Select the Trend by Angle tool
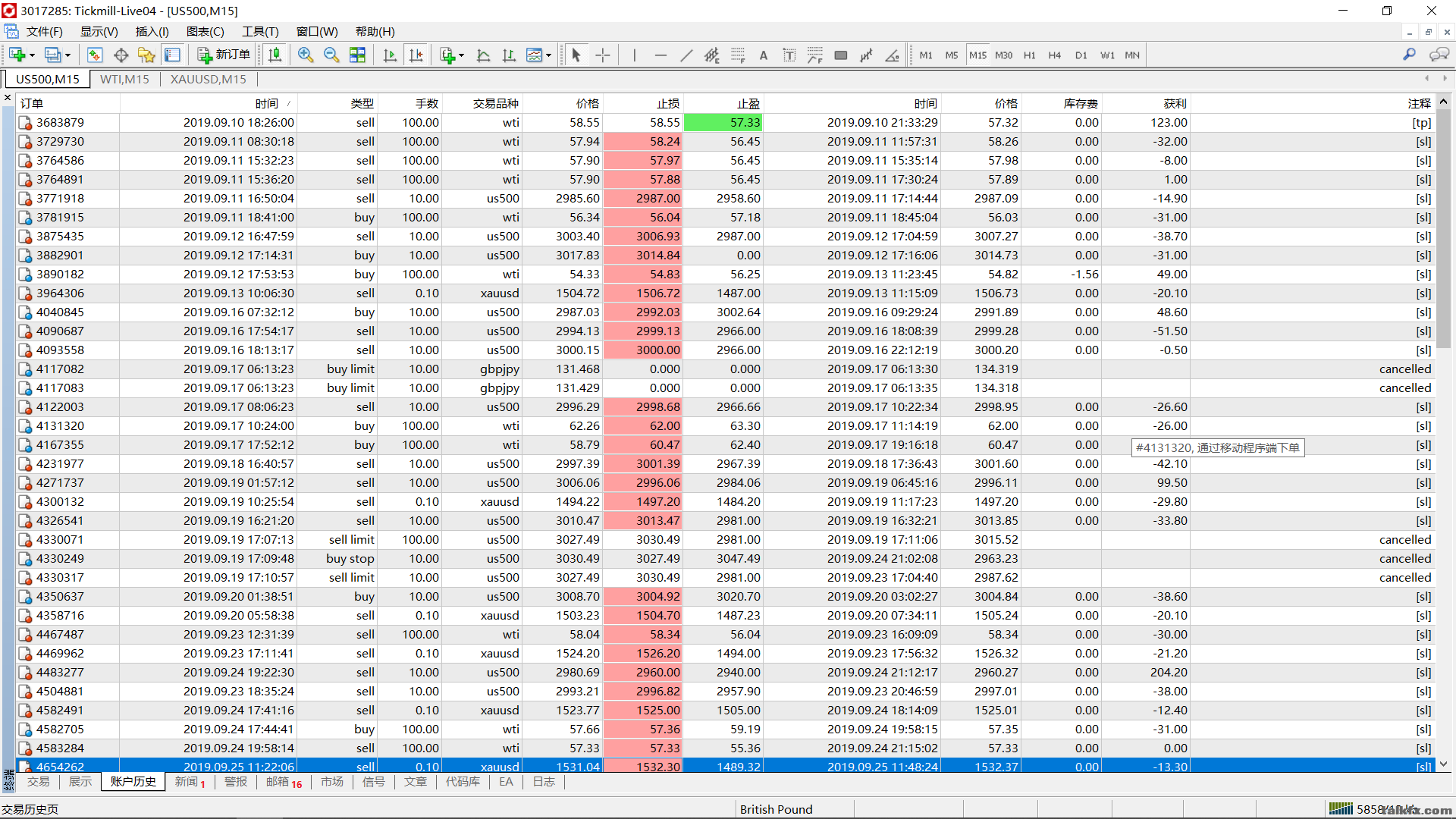Screen dimensions: 1456x819 [x=893, y=55]
